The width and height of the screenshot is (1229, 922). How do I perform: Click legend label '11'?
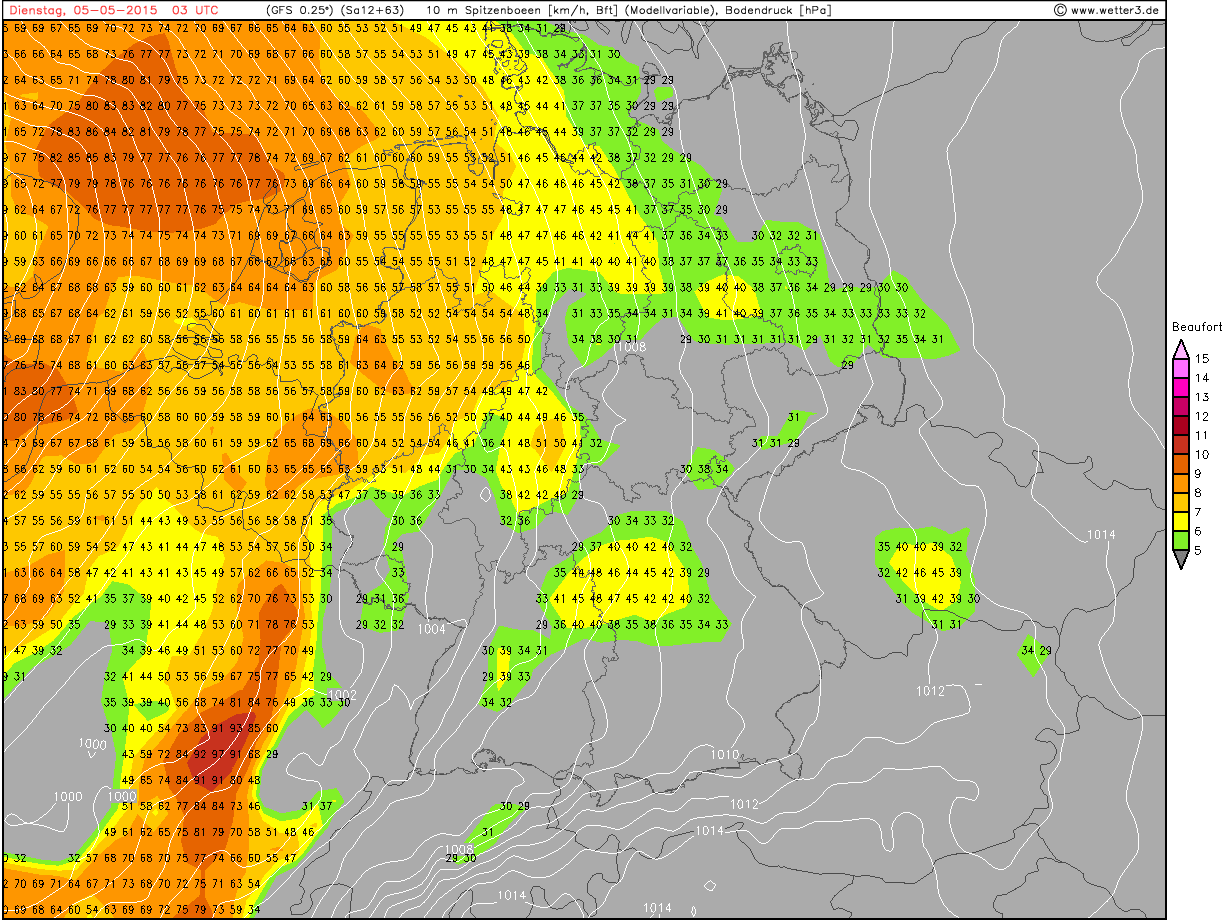click(1203, 435)
